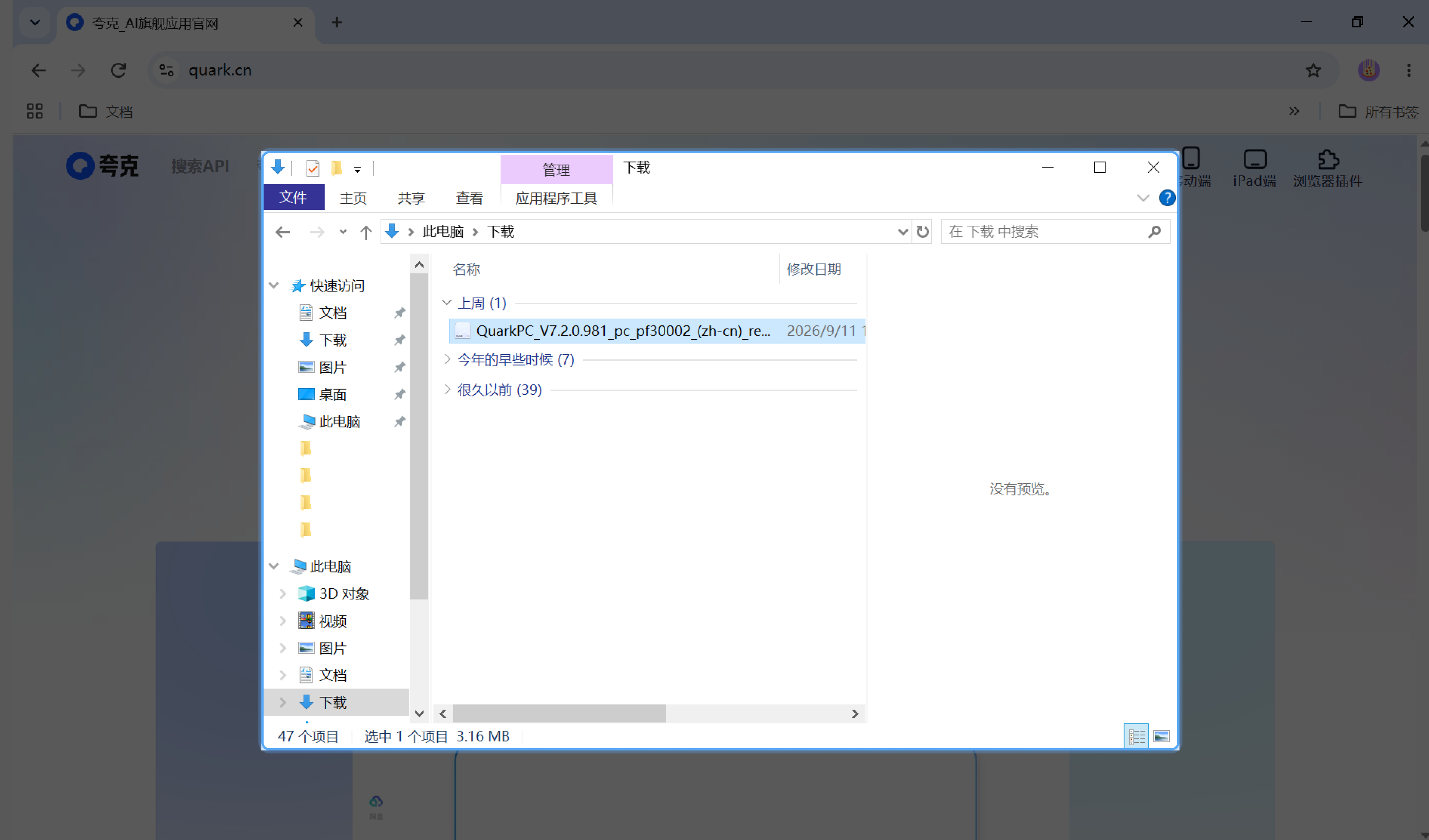Click the New folder icon in Explorer title bar
This screenshot has height=840, width=1429.
(336, 168)
